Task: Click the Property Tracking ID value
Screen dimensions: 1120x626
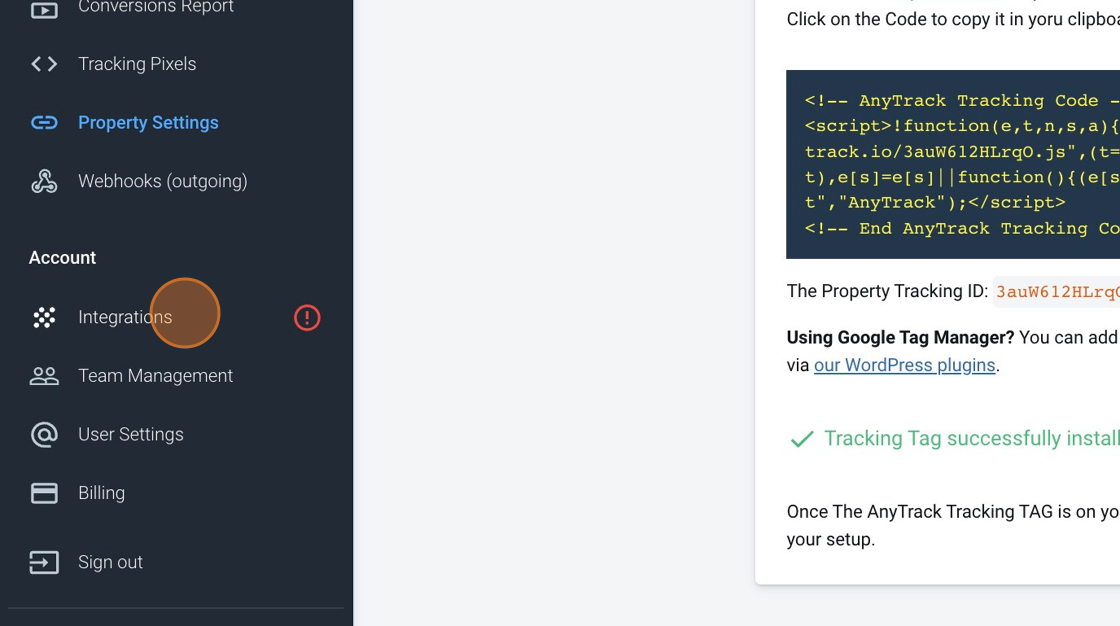Action: click(x=1057, y=292)
